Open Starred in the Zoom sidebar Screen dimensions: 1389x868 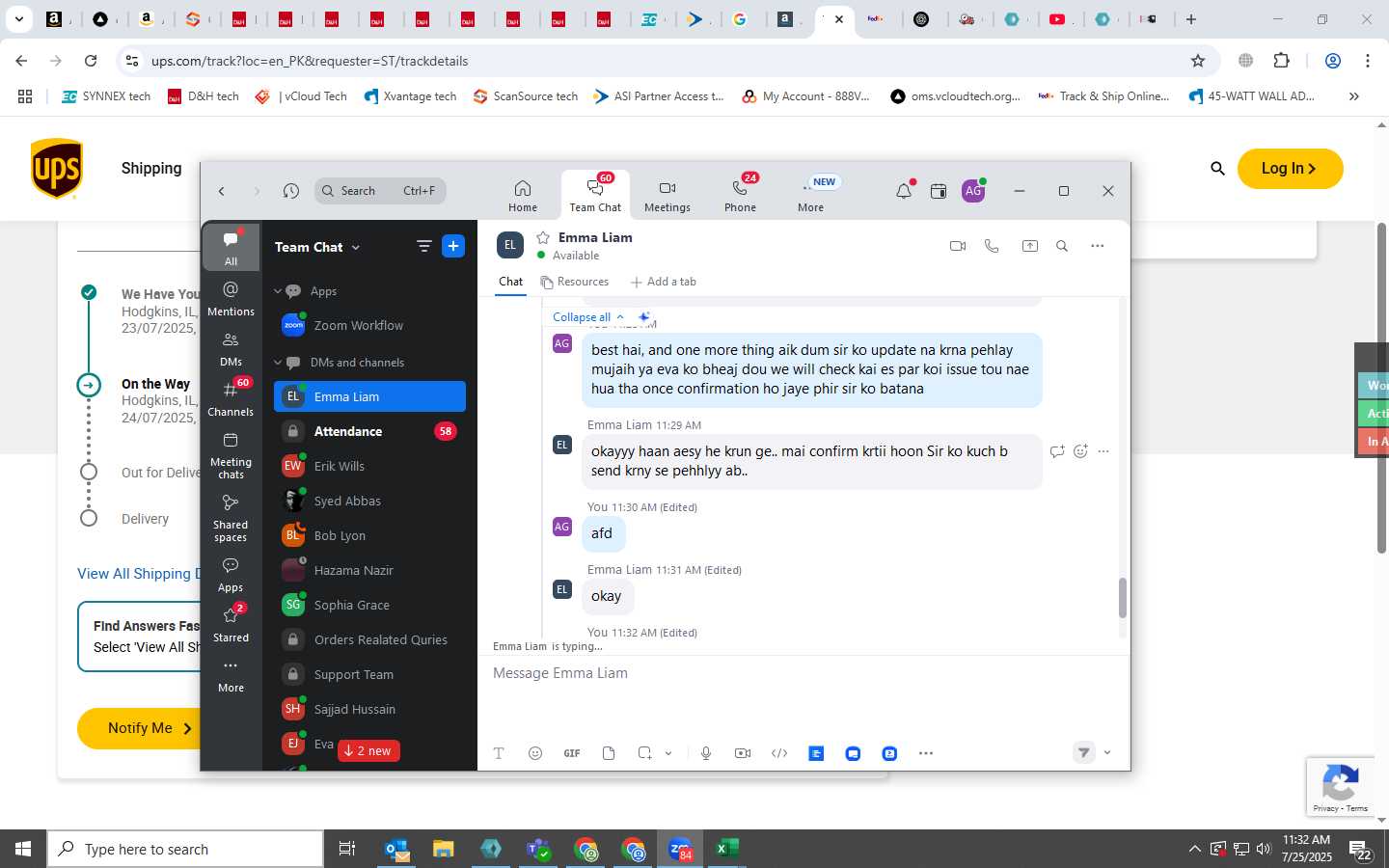(231, 624)
